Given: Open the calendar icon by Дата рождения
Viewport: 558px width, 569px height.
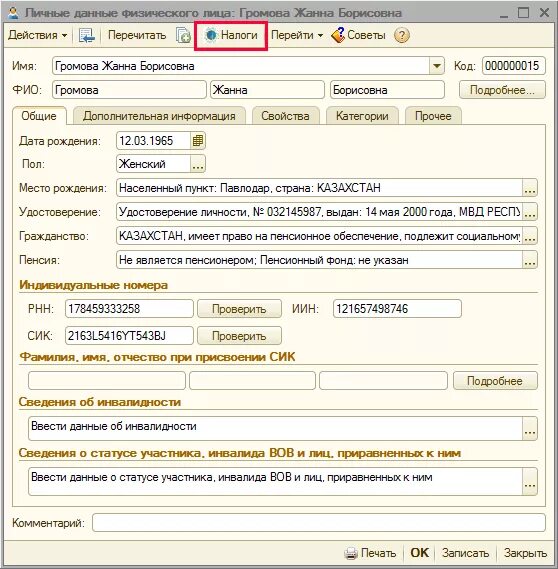Looking at the screenshot, I should point(198,141).
